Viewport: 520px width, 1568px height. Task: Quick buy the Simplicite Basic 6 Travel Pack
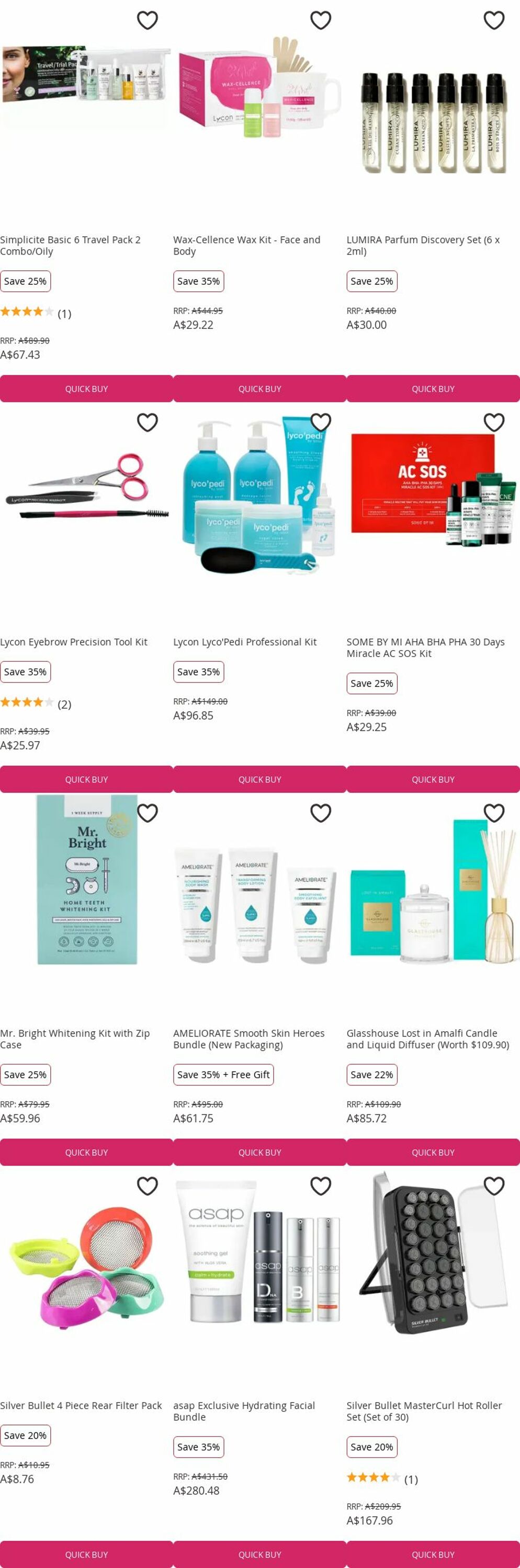pos(86,388)
